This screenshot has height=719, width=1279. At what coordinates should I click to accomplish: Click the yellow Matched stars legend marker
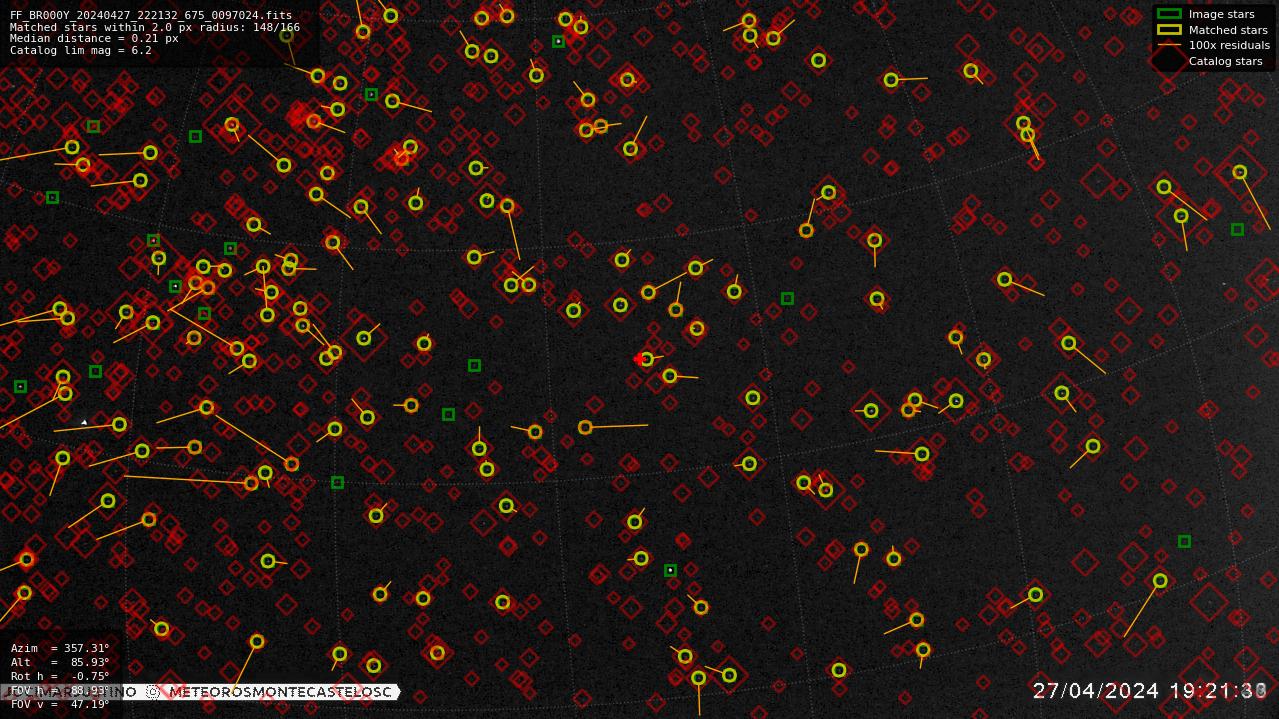1169,30
